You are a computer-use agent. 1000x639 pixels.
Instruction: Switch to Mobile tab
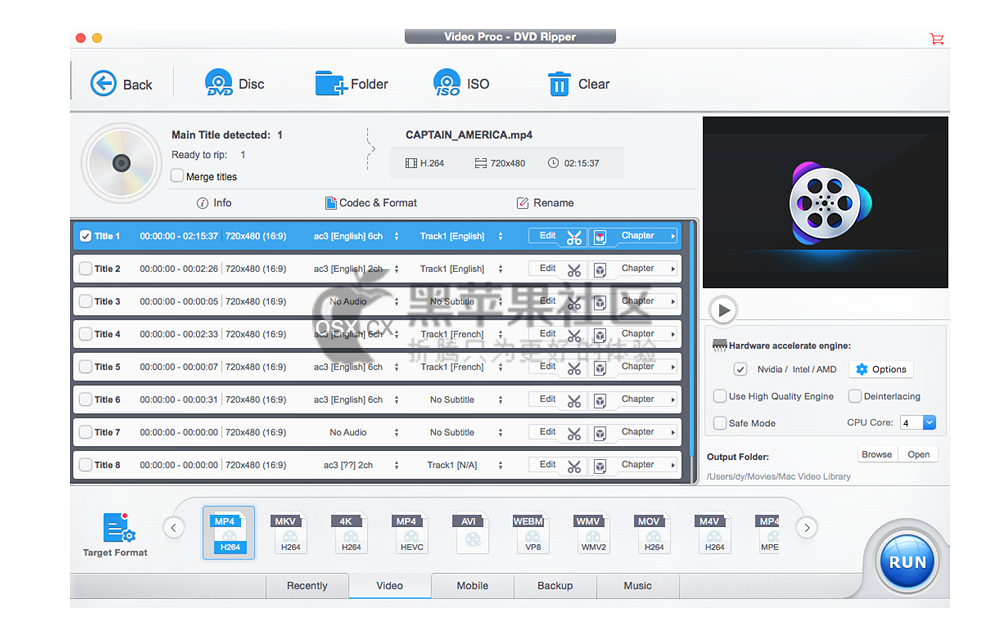(473, 585)
